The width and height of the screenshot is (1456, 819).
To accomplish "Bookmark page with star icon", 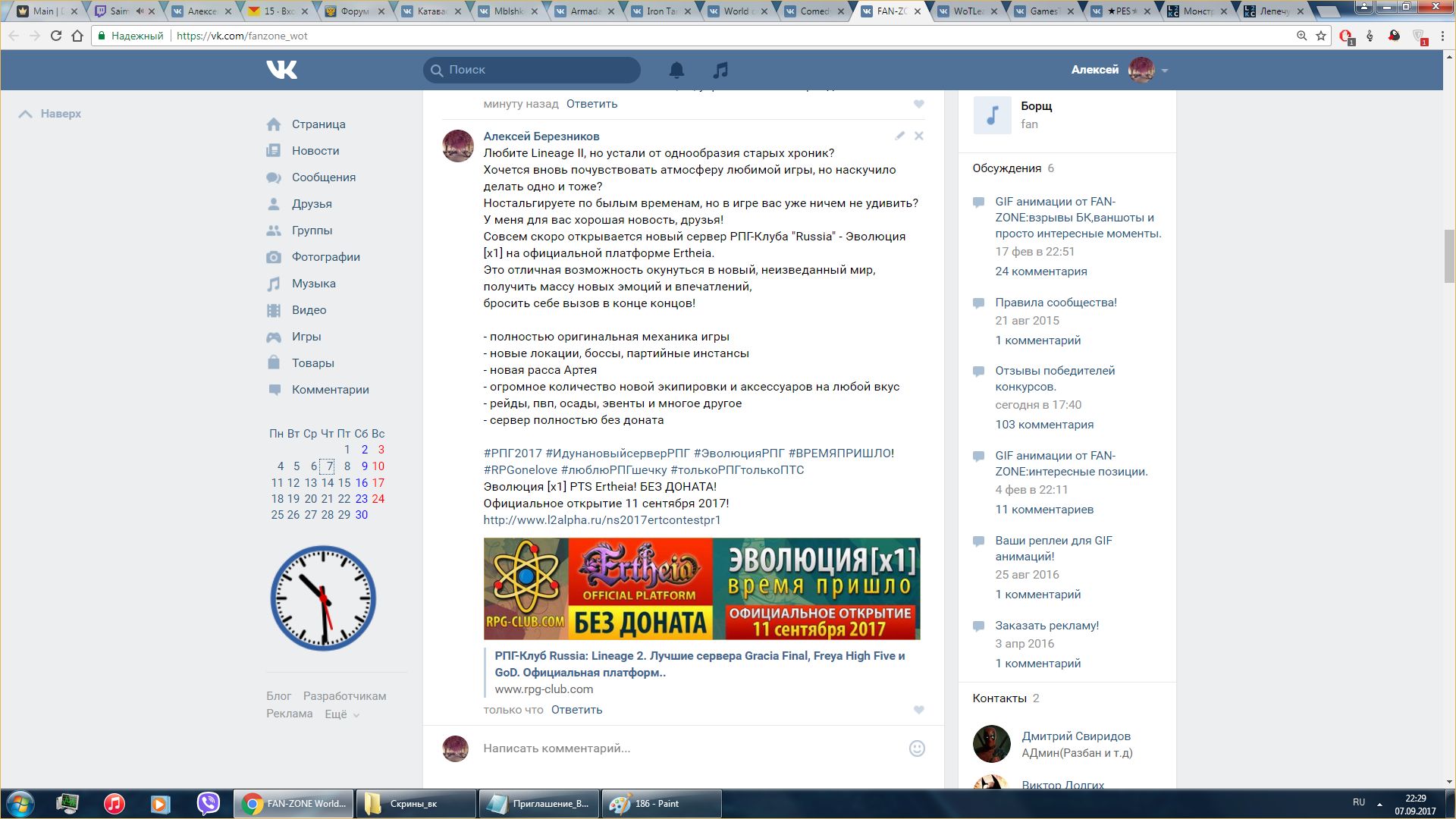I will click(x=1321, y=36).
